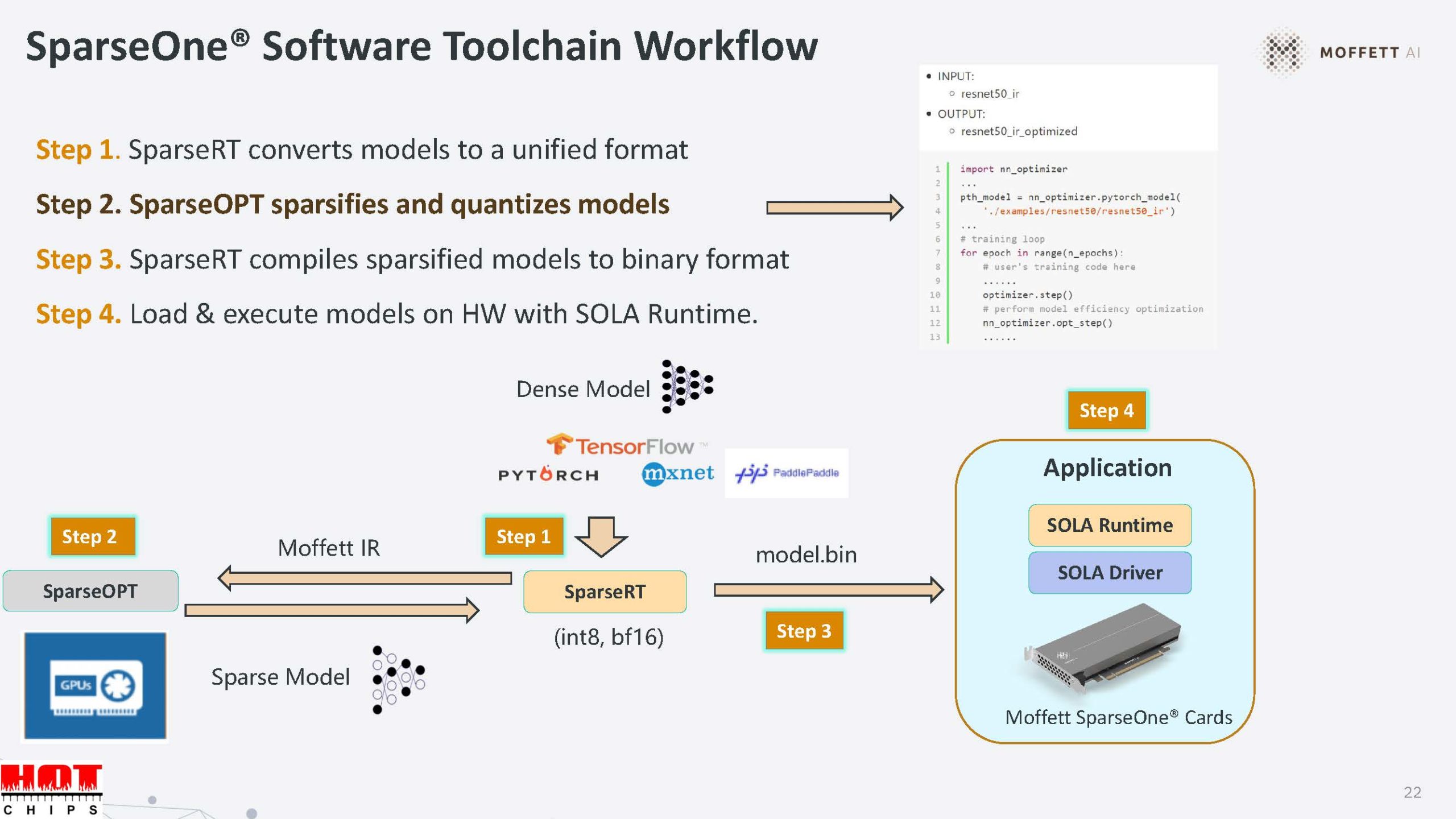Screen dimensions: 1456x819
Task: Click the orange Step 4 badge
Action: pyautogui.click(x=1106, y=410)
